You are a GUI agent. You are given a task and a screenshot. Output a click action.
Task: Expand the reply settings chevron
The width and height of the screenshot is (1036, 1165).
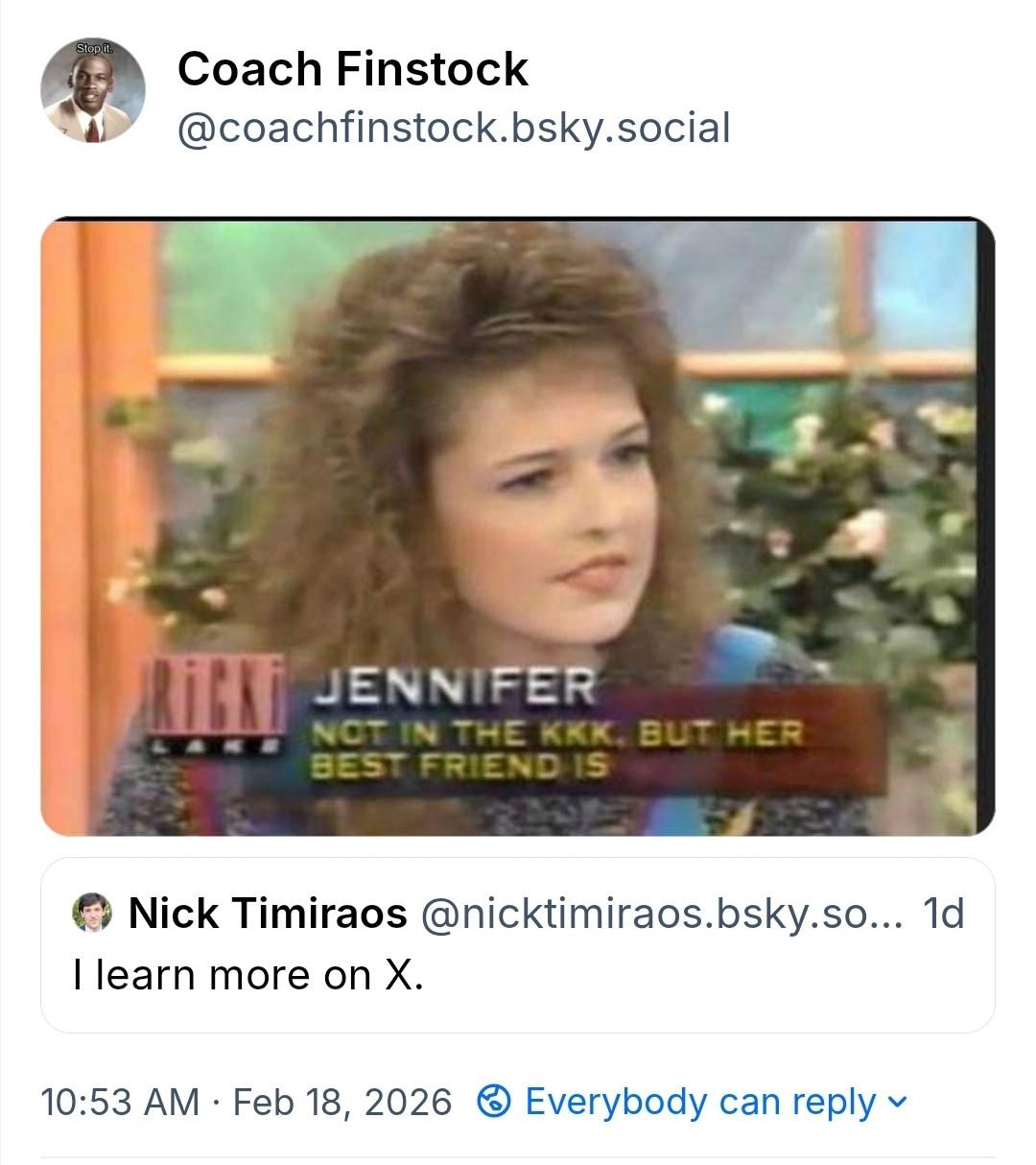pyautogui.click(x=897, y=1102)
